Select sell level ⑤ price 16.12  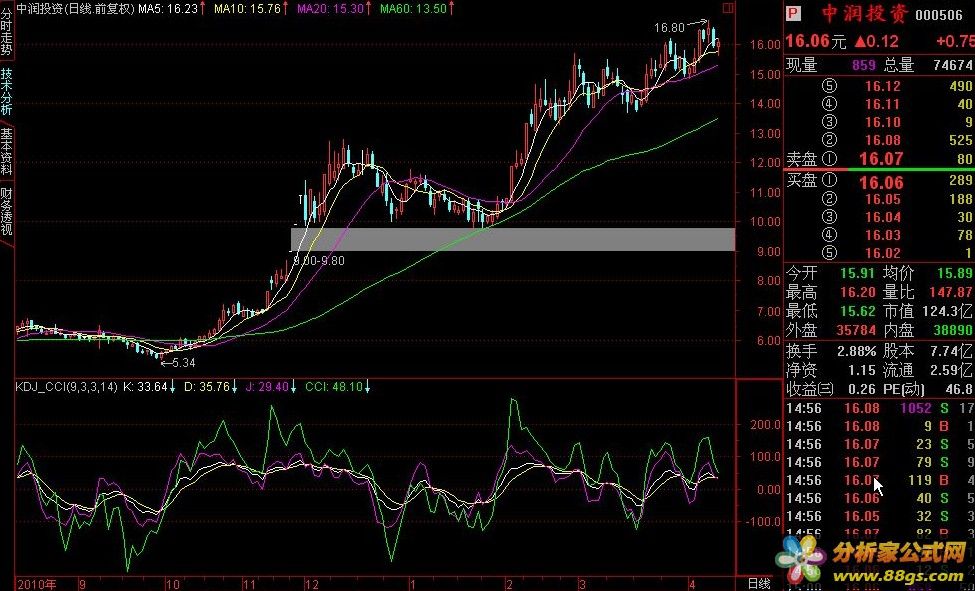coord(882,86)
